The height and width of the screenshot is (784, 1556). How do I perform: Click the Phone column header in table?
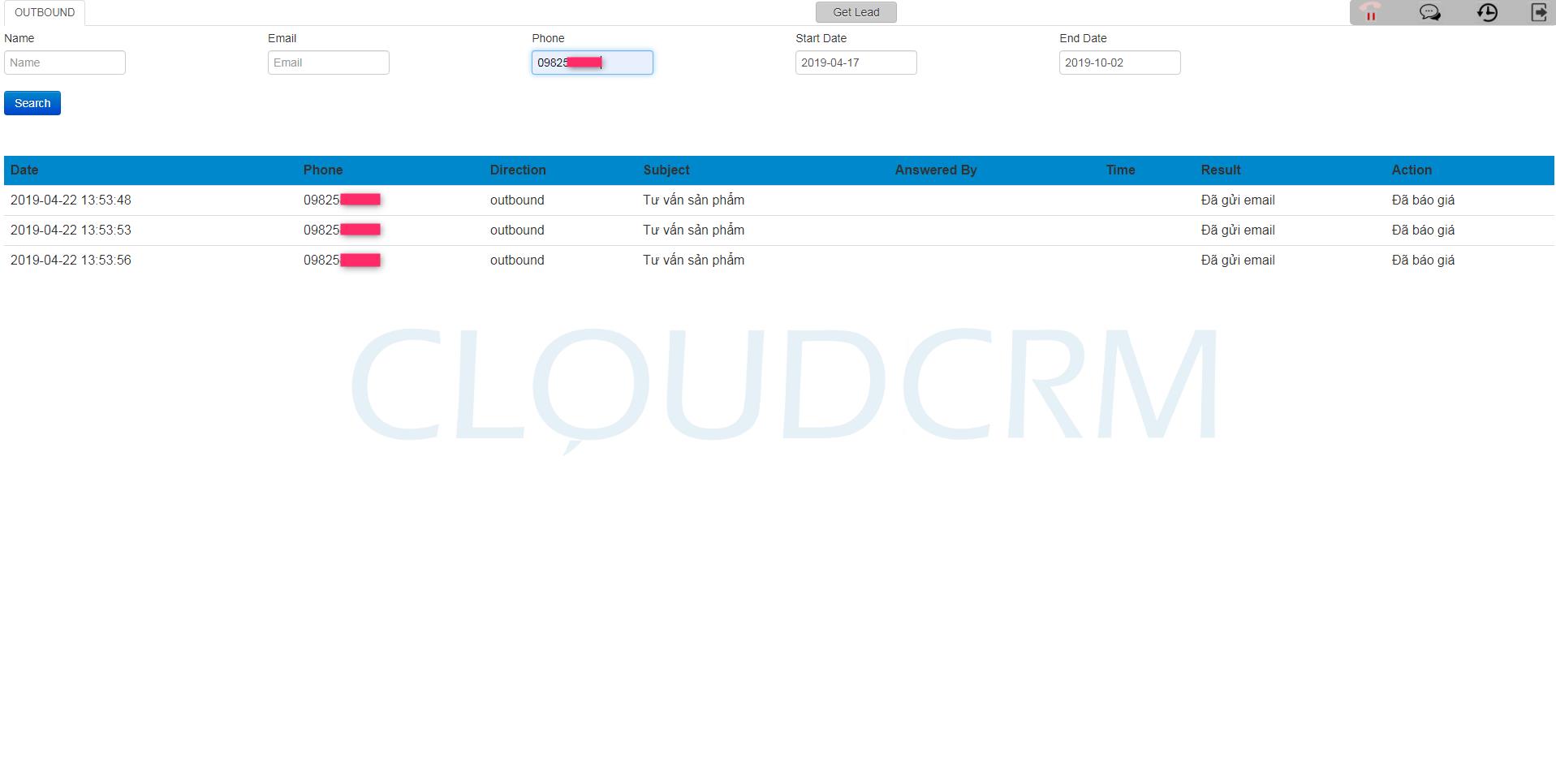click(x=323, y=170)
